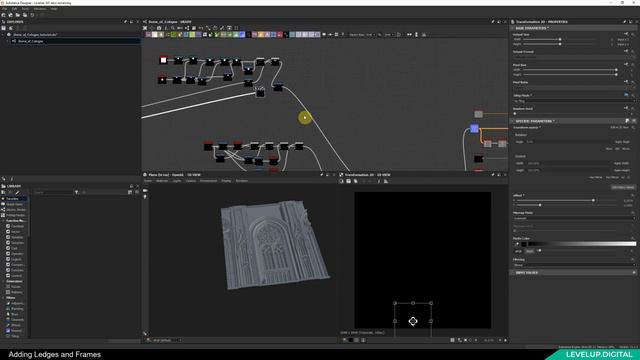Click the Rotation Angle input field
This screenshot has height=360, width=640.
[x=567, y=142]
